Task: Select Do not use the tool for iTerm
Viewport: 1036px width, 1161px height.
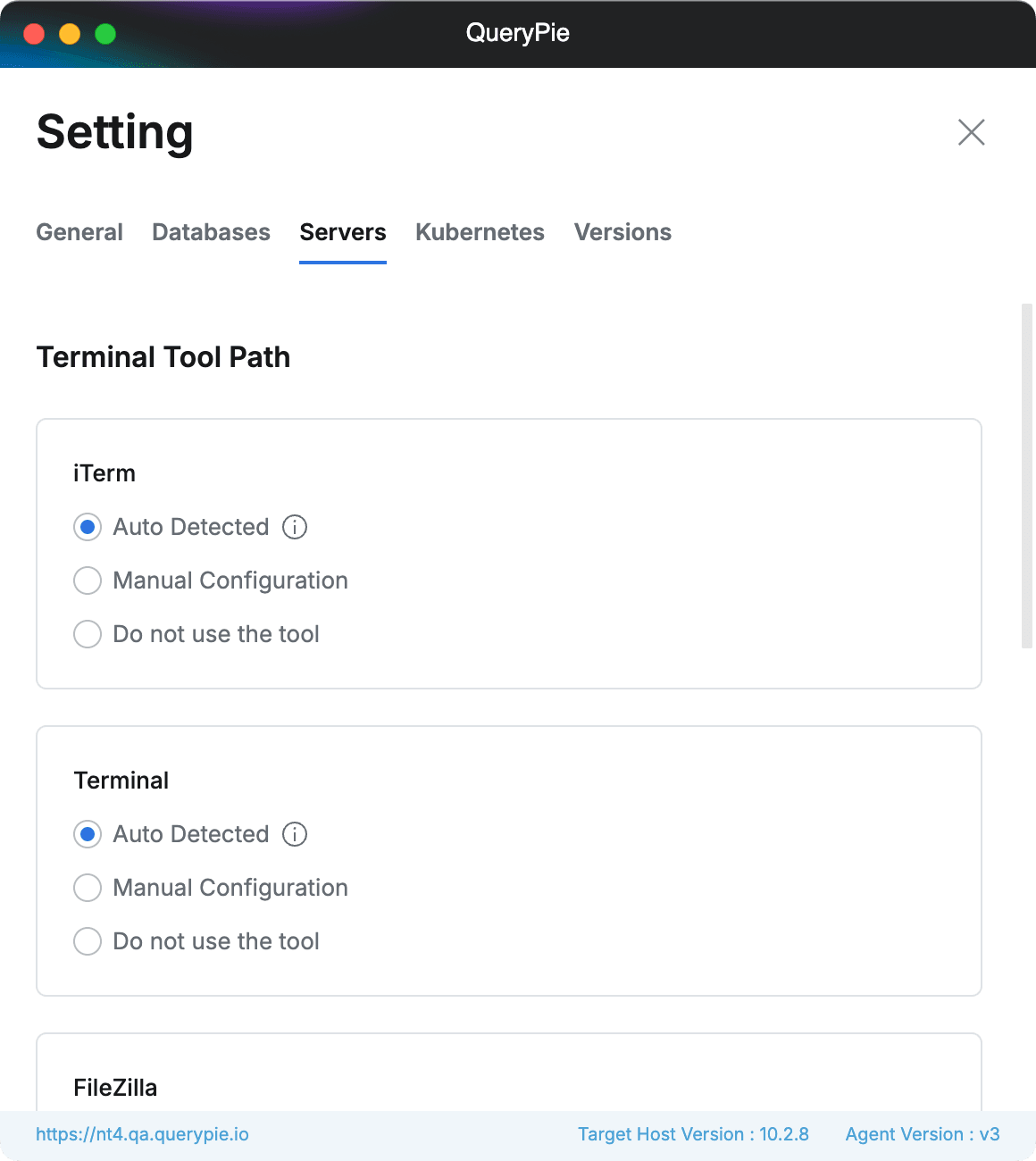Action: [x=88, y=634]
